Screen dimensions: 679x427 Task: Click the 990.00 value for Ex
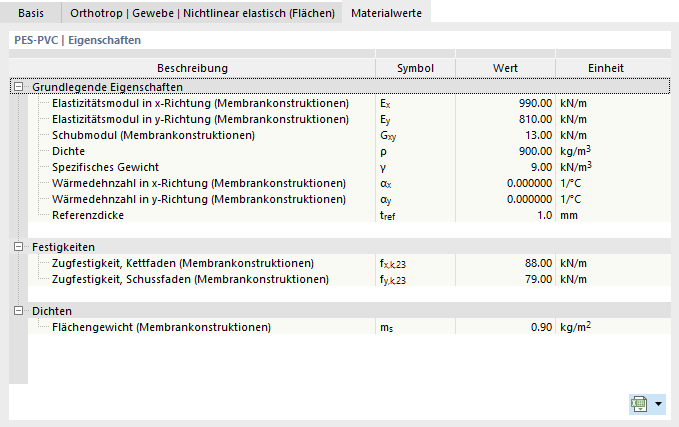pos(505,104)
